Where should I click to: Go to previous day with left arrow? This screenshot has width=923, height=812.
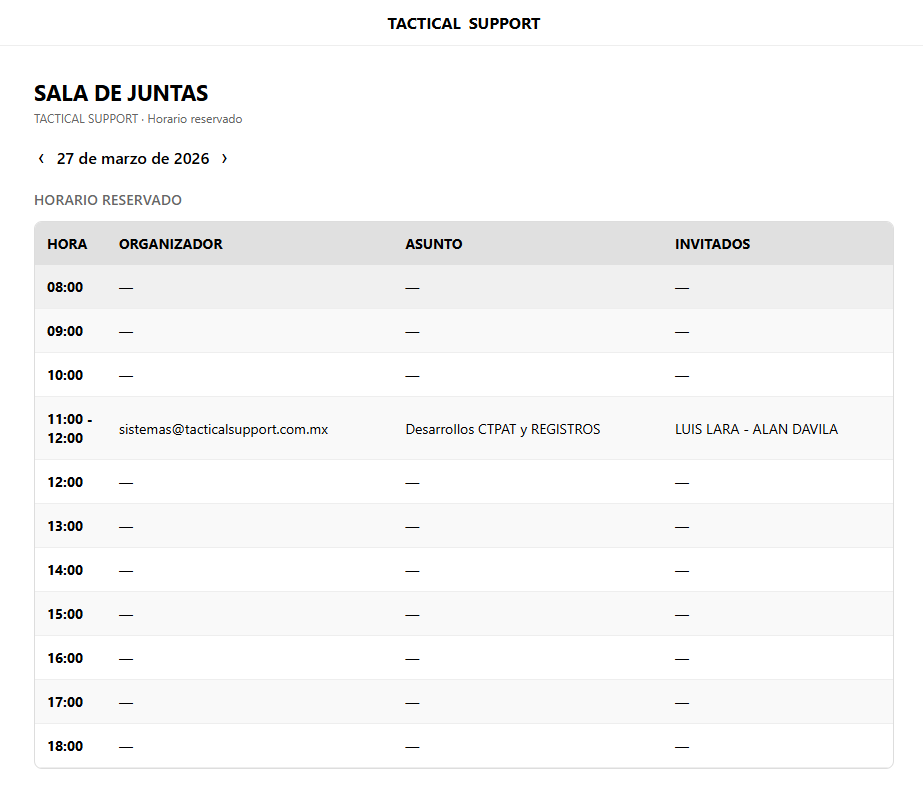click(41, 158)
